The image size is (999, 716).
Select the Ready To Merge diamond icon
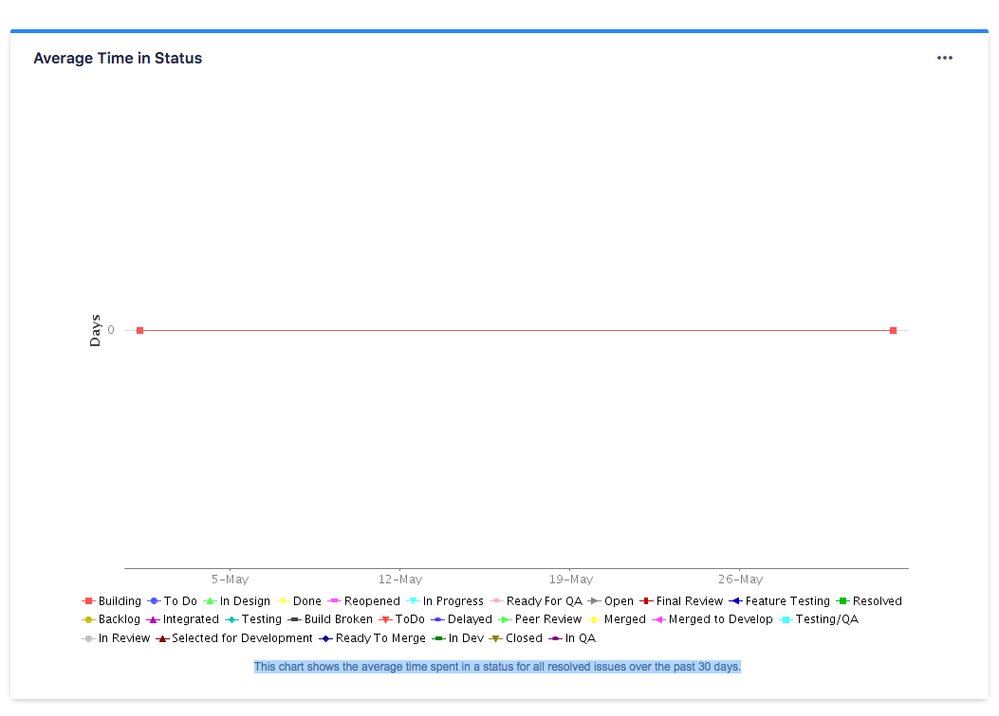[x=327, y=638]
